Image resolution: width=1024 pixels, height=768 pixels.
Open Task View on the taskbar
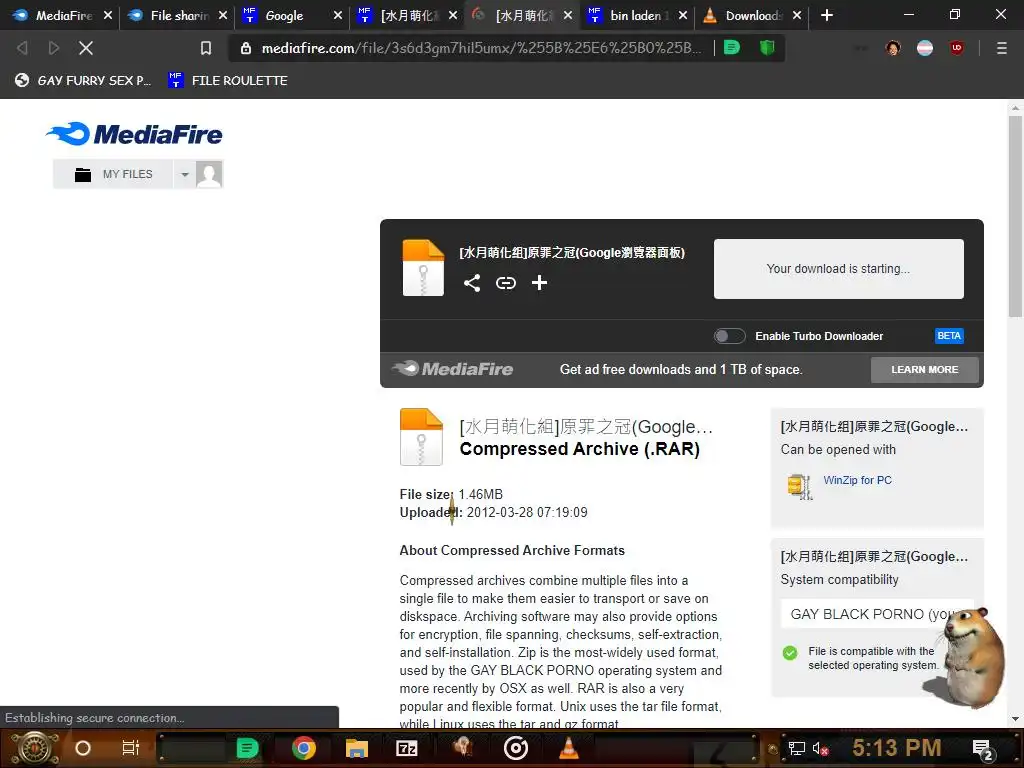131,748
